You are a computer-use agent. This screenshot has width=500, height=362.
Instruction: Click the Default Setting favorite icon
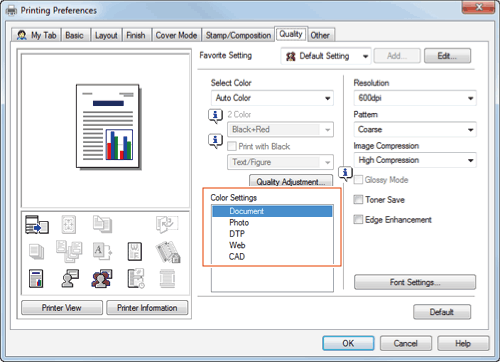291,56
